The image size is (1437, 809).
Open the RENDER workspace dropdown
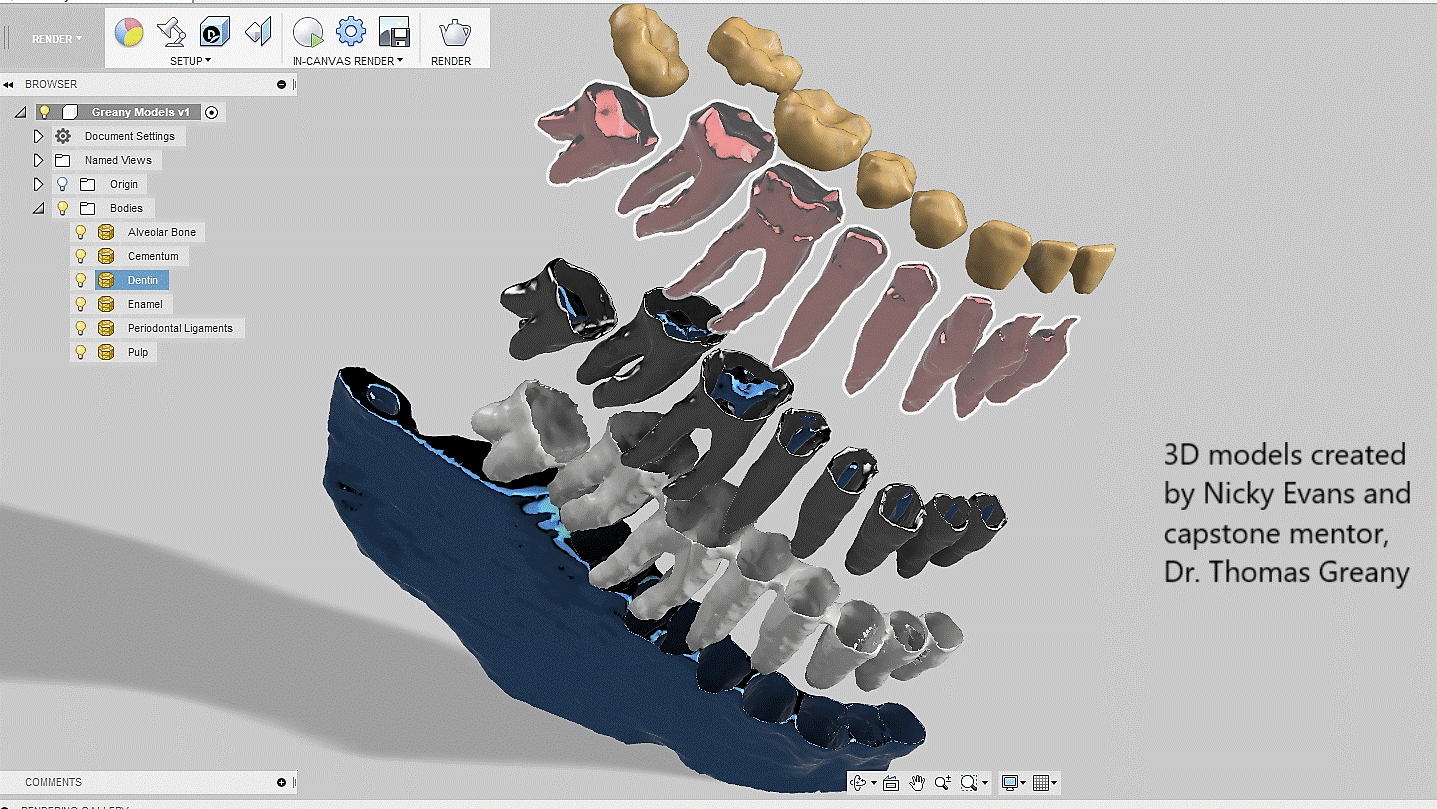pos(56,39)
